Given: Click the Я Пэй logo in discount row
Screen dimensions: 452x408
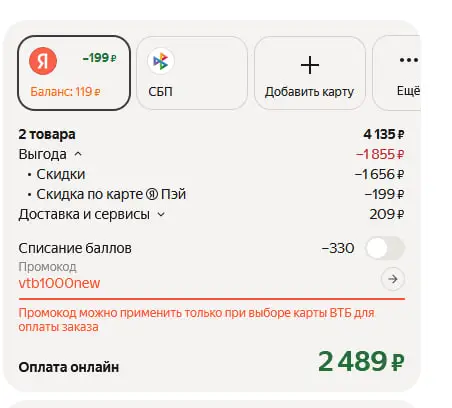Looking at the screenshot, I should [152, 194].
